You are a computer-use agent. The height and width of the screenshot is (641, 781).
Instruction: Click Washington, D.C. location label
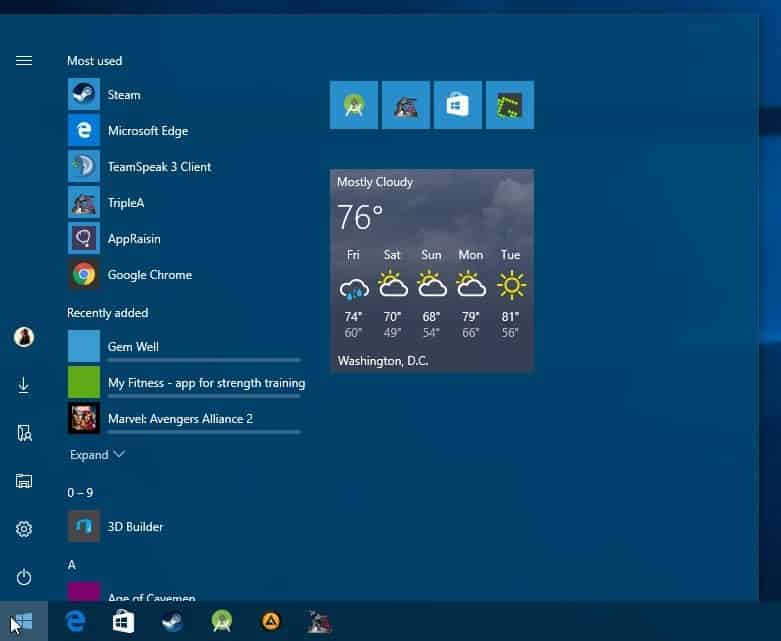(x=383, y=361)
